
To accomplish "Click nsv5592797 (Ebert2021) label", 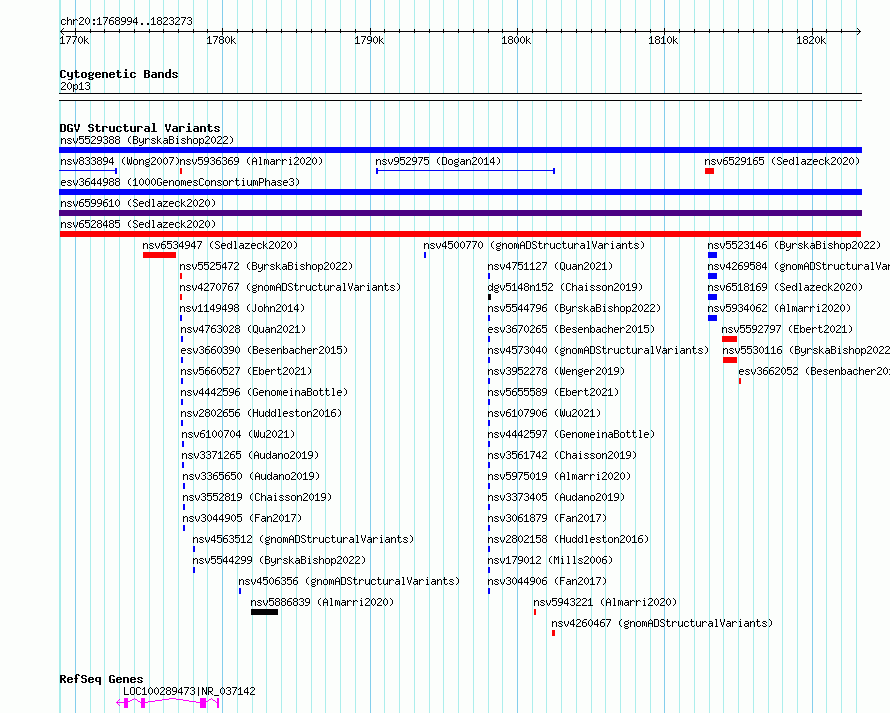I will pos(787,329).
